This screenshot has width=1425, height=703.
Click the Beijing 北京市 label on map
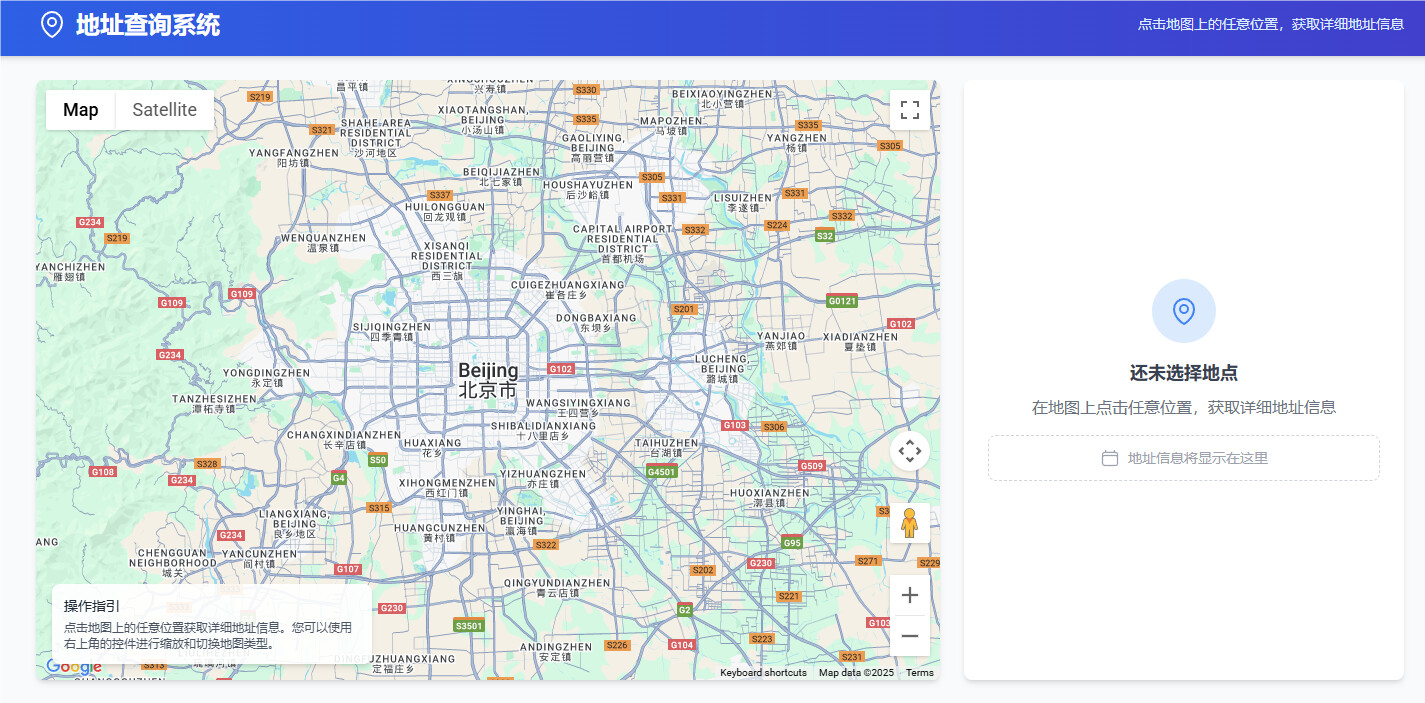(x=488, y=380)
